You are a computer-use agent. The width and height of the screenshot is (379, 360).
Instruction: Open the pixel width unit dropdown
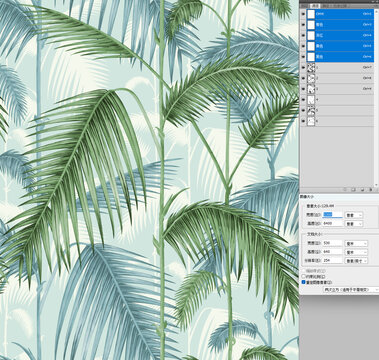click(x=354, y=215)
